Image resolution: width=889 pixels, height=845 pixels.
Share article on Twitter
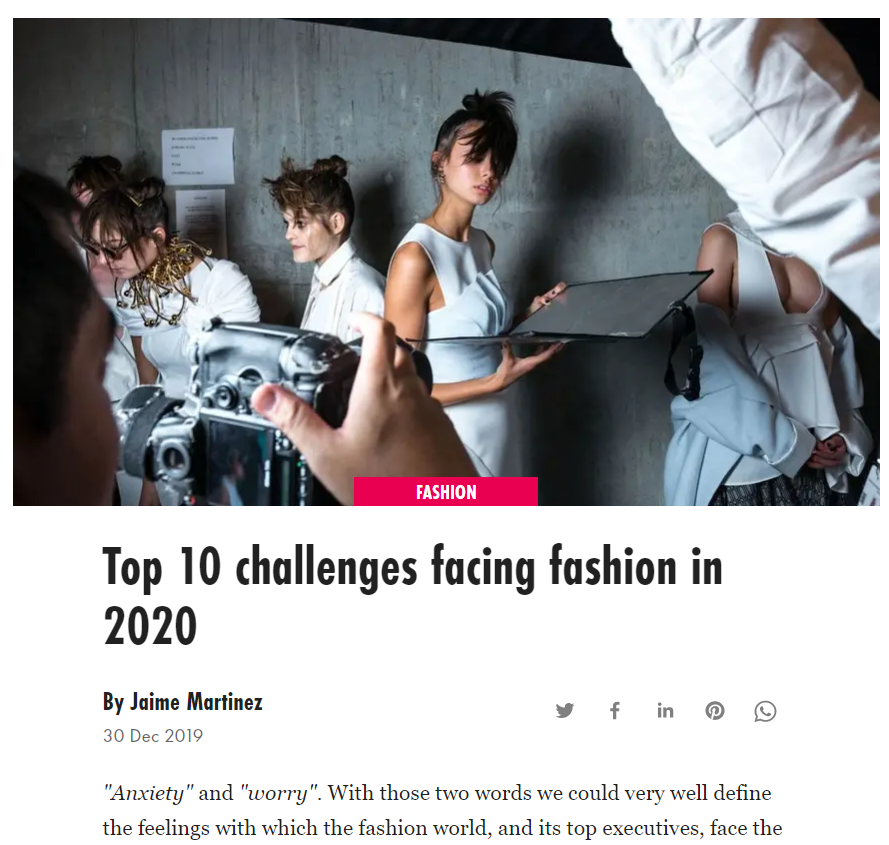point(565,711)
